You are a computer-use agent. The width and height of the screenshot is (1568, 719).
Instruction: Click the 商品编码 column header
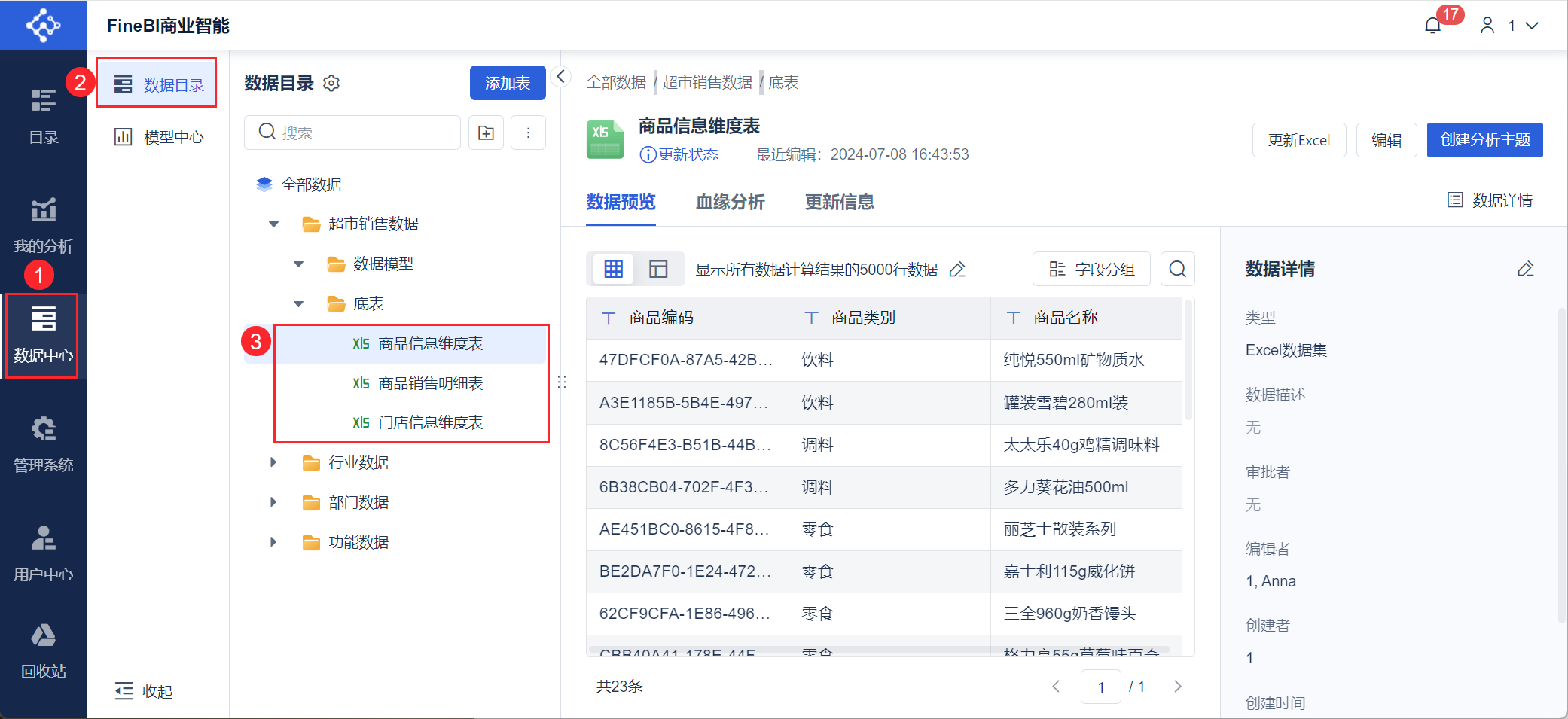coord(688,318)
